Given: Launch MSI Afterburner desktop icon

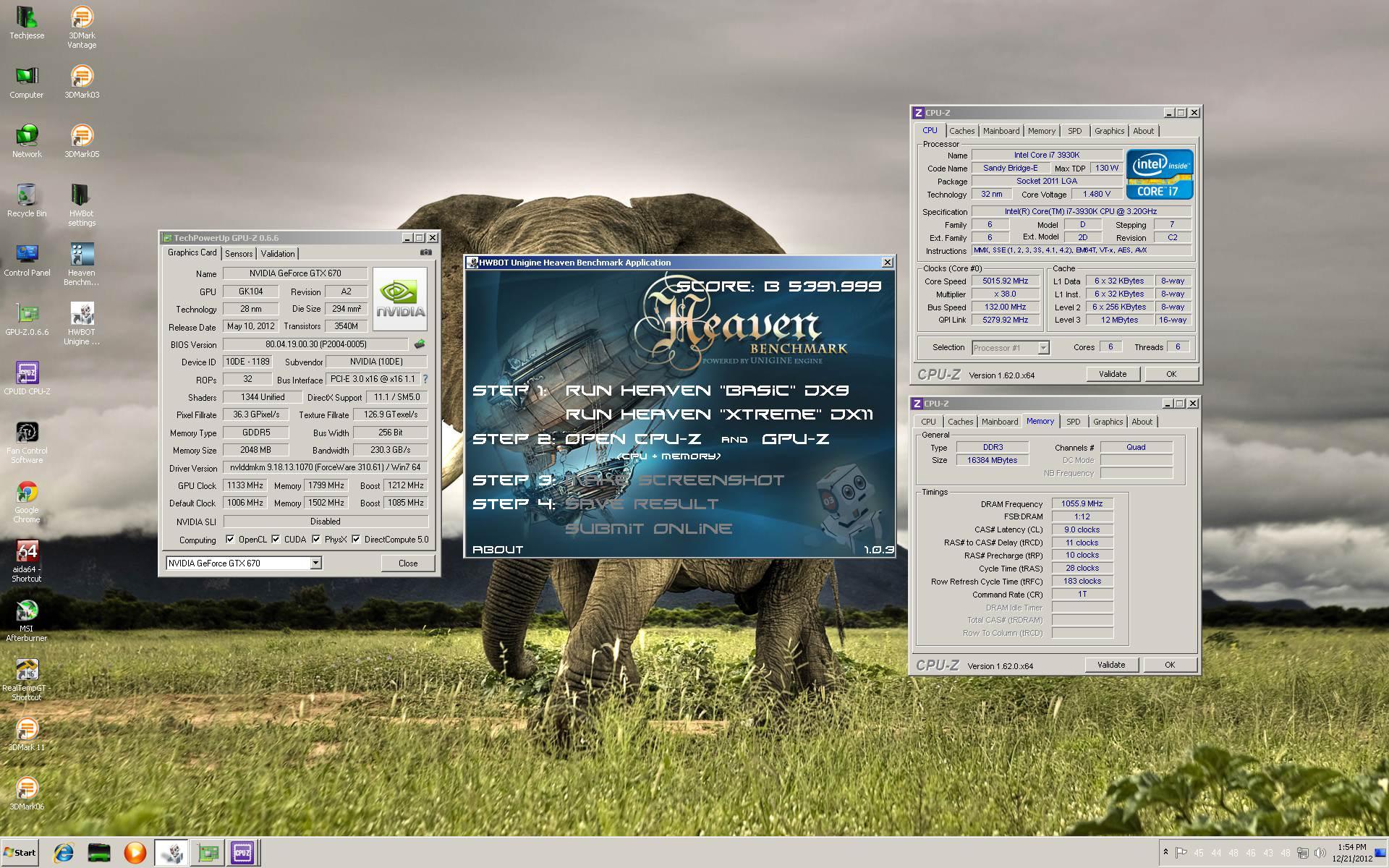Looking at the screenshot, I should pos(27,621).
